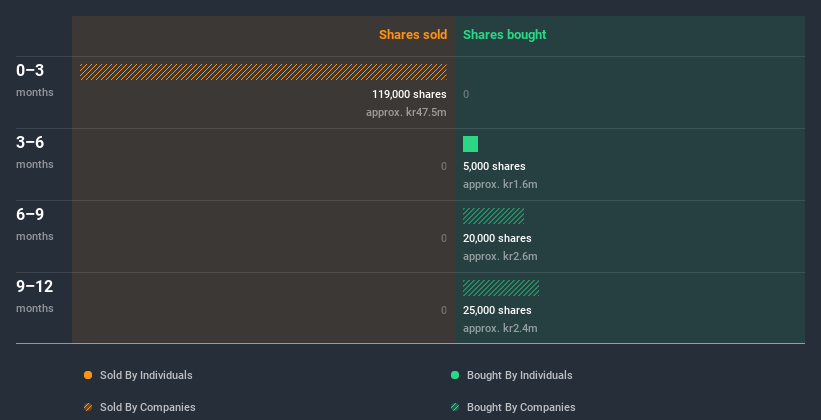
Task: Click the zero bought value in 0–3 months row
Action: coord(466,94)
